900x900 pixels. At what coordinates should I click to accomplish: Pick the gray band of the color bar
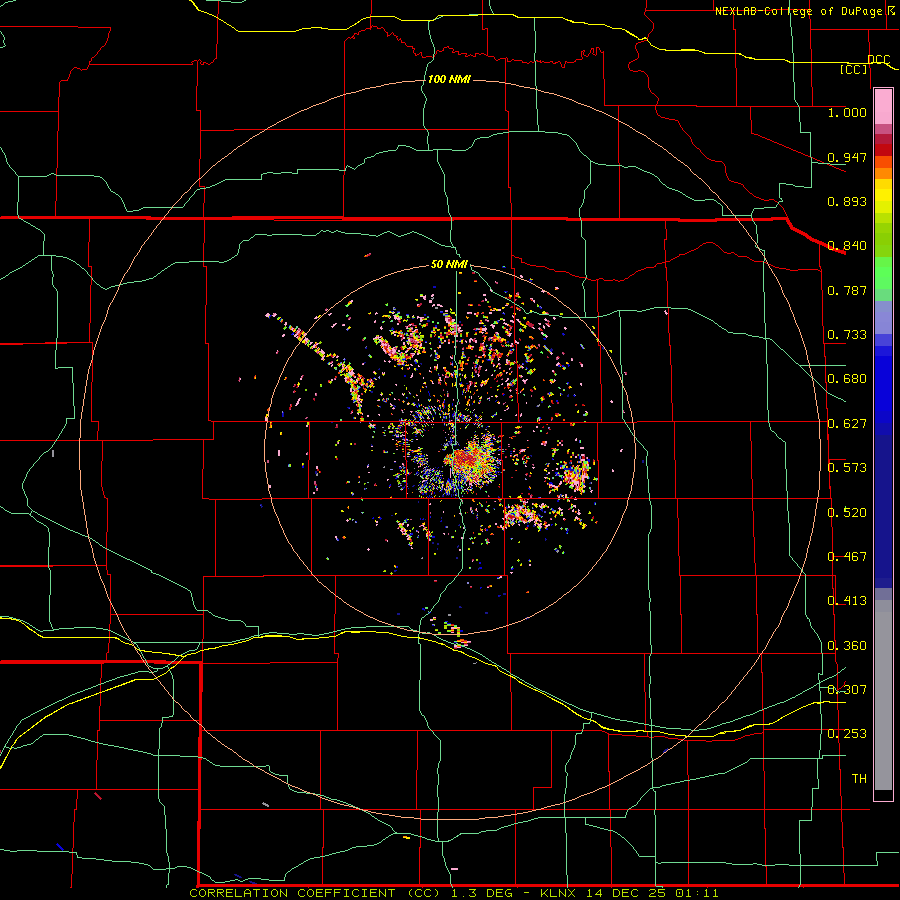click(x=883, y=695)
